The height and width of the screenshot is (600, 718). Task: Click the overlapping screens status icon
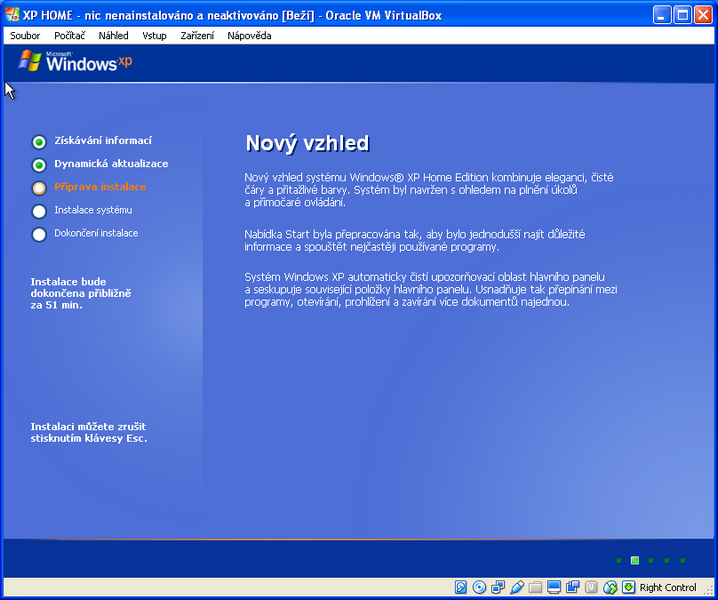coord(572,587)
